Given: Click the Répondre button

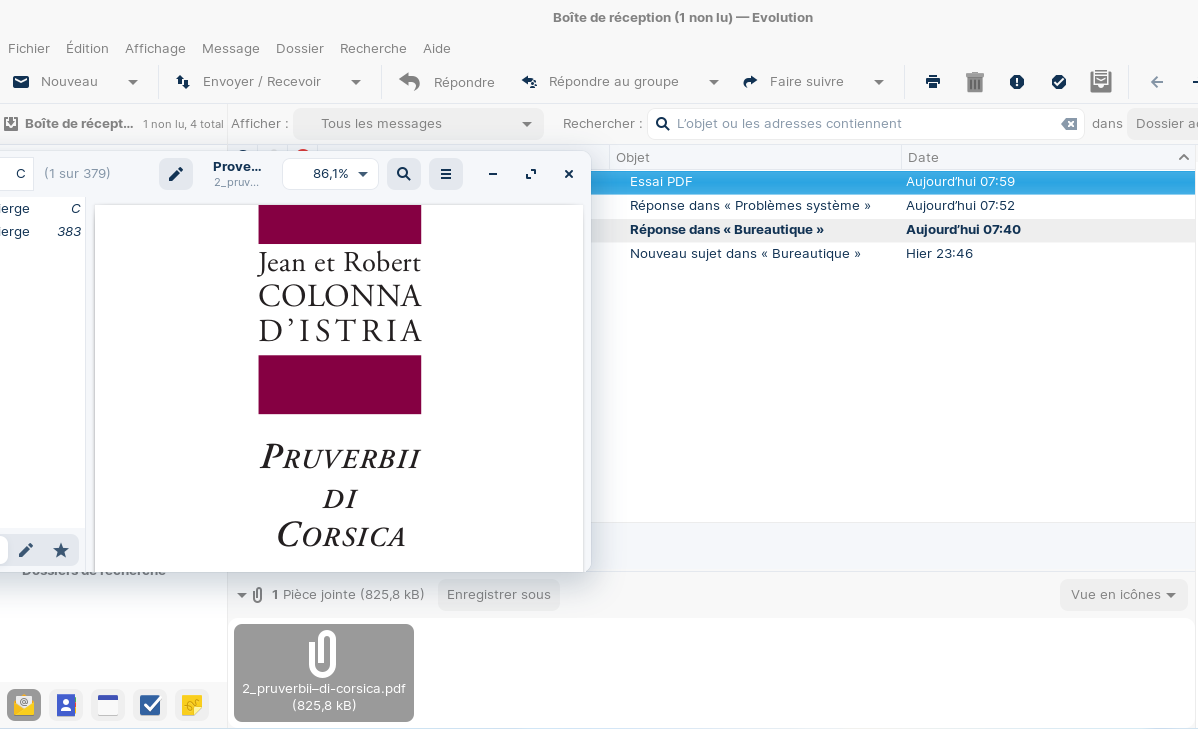Looking at the screenshot, I should tap(448, 82).
